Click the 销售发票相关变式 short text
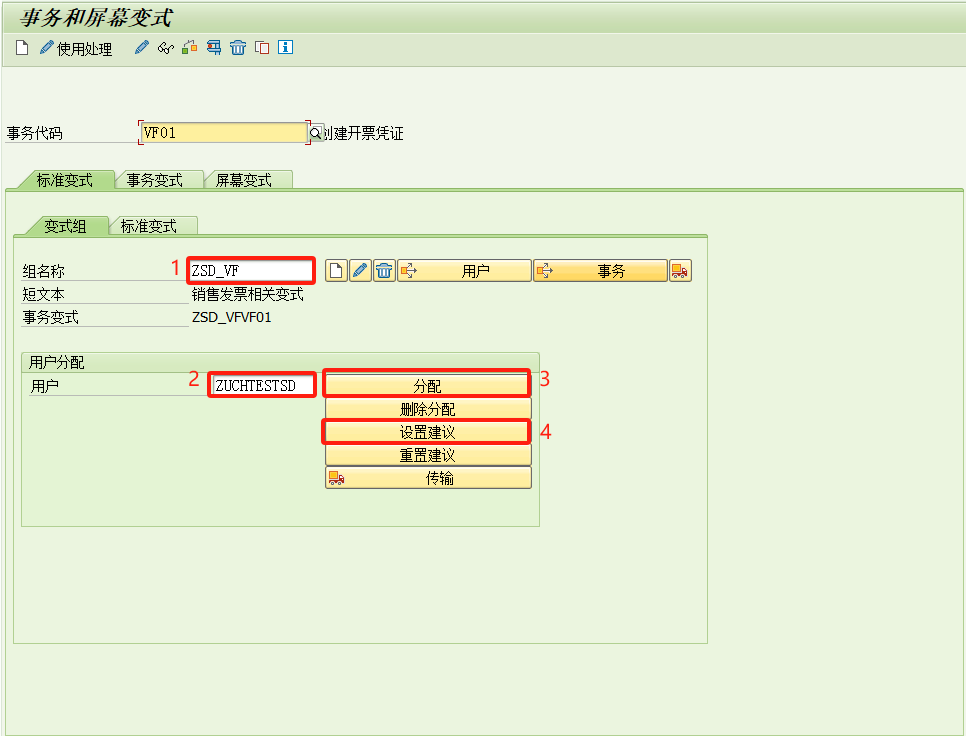 click(x=248, y=294)
